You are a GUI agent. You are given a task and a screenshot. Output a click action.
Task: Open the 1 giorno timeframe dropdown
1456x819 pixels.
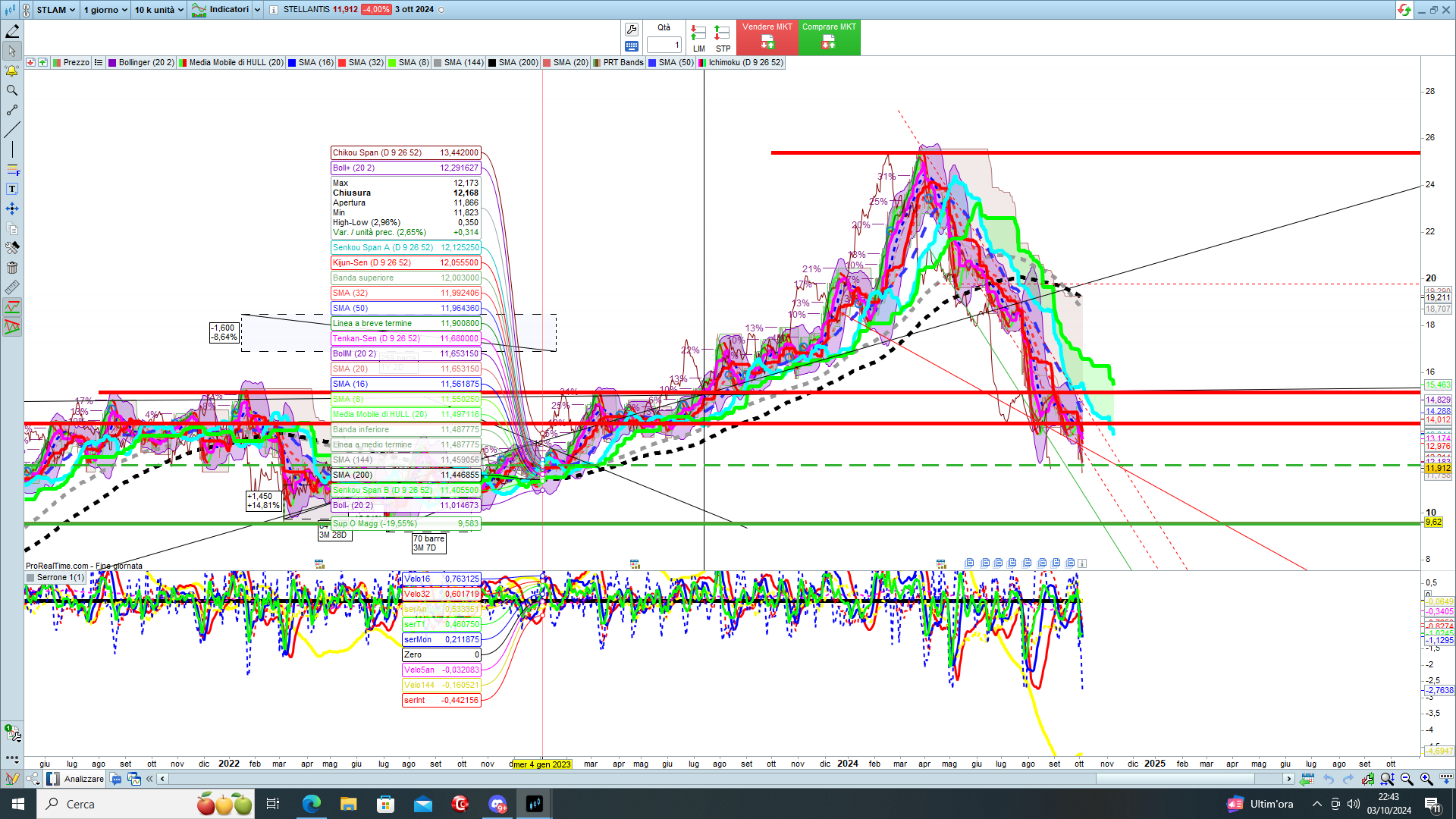[x=105, y=10]
